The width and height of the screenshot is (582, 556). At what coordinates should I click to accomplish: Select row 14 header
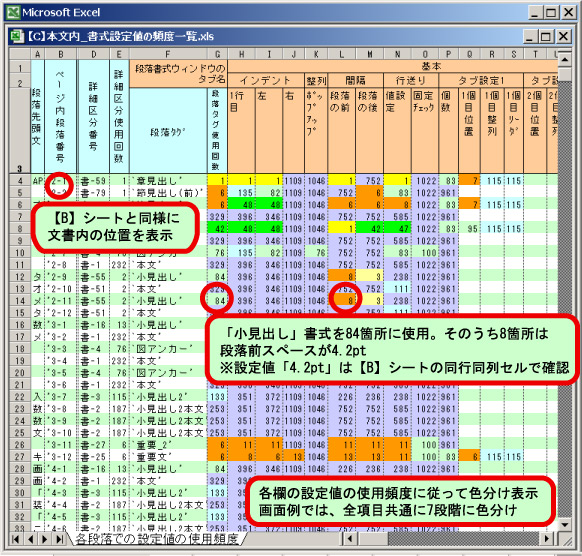tap(20, 301)
